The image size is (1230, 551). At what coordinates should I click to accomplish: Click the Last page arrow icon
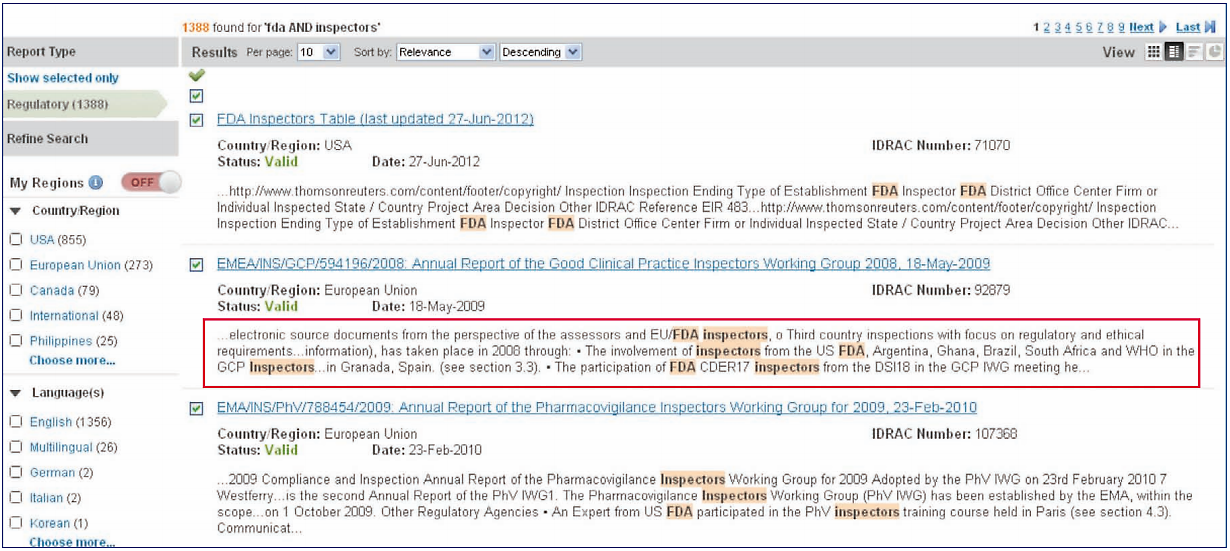point(1210,27)
